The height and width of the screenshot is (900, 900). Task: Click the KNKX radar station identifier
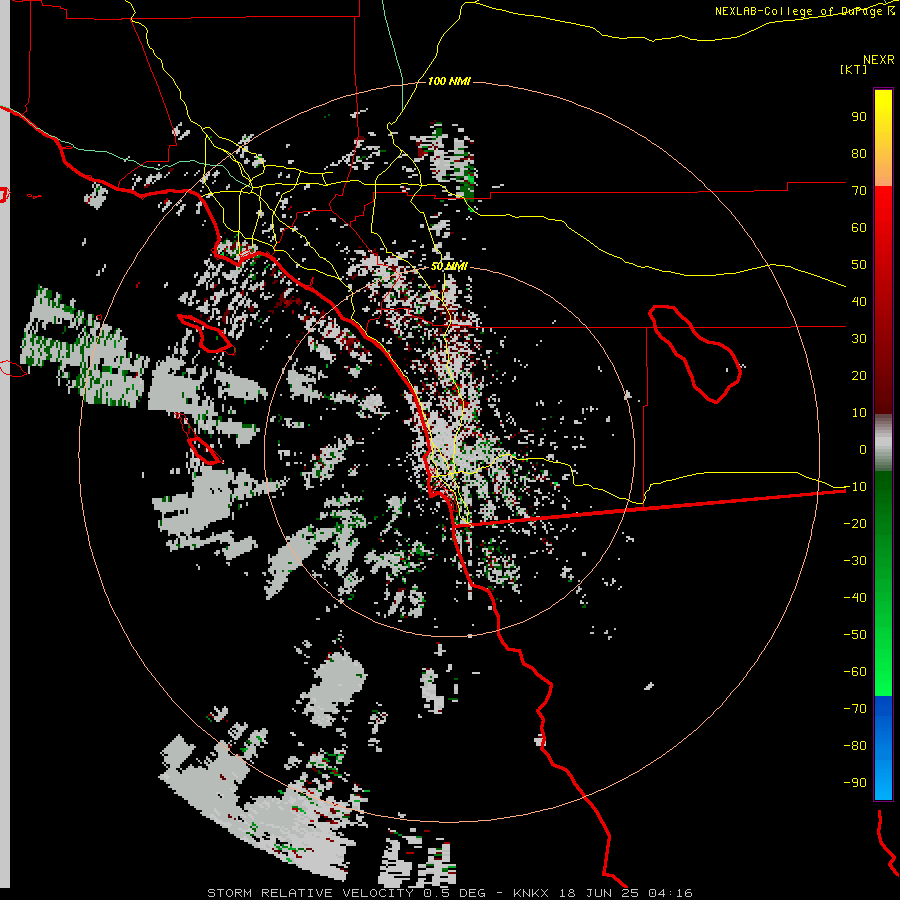point(531,893)
